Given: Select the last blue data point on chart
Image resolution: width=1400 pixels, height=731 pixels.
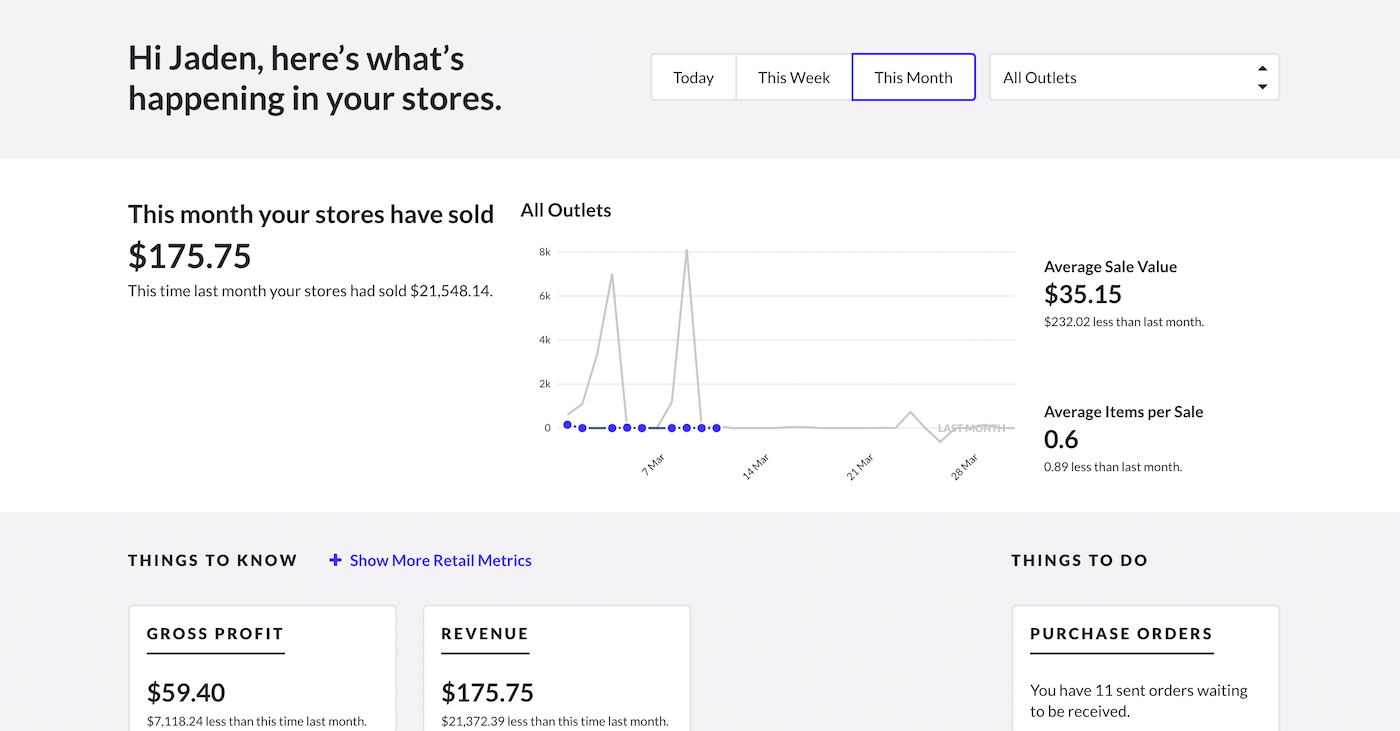Looking at the screenshot, I should click(716, 428).
